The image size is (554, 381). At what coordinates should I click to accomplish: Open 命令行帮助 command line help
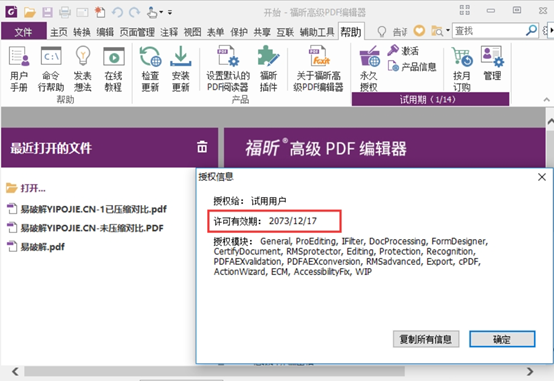pos(51,69)
